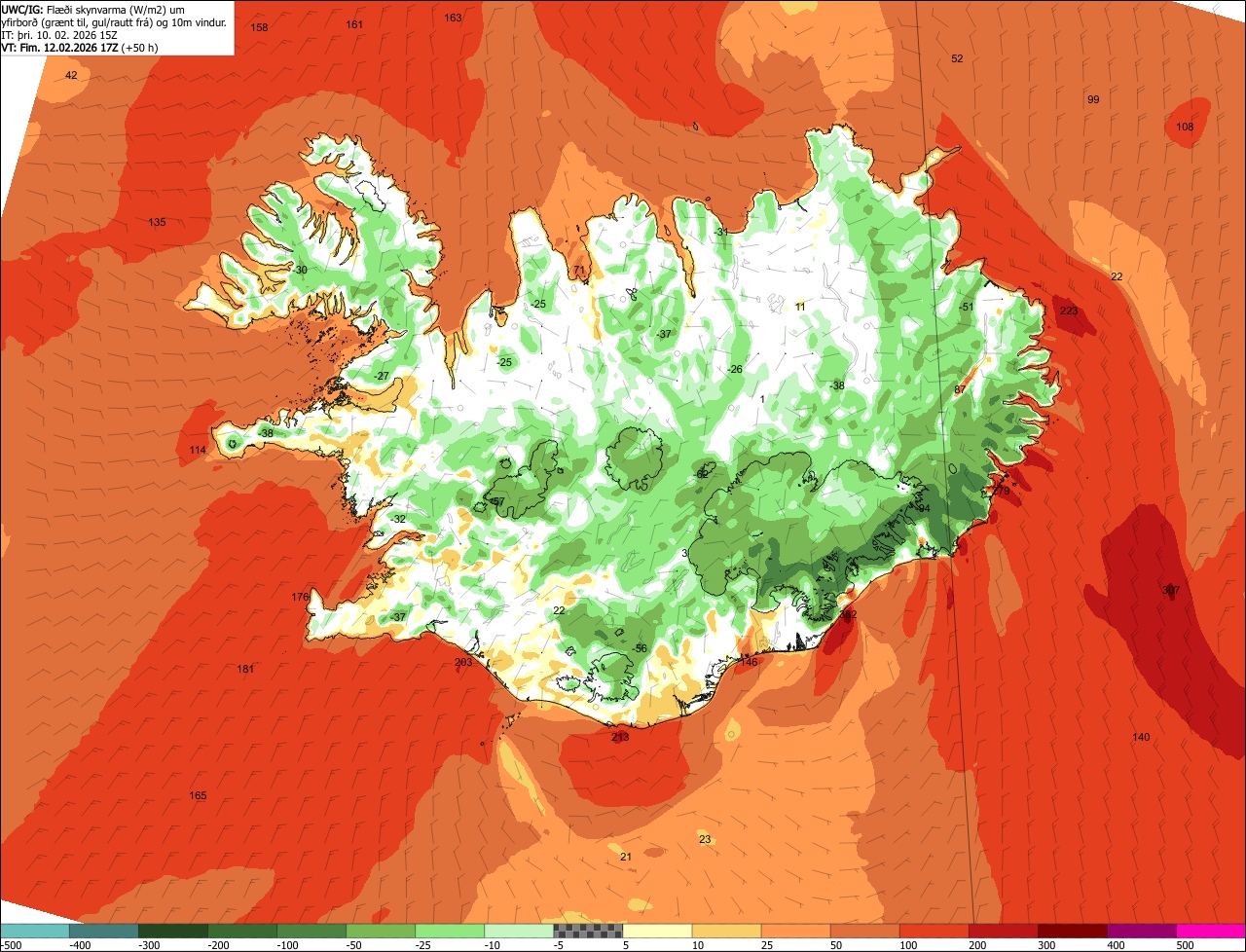Select the 'VT: Fim. 12.02.2026 17Z (+50 h)' line
The width and height of the screenshot is (1246, 952).
[80, 47]
